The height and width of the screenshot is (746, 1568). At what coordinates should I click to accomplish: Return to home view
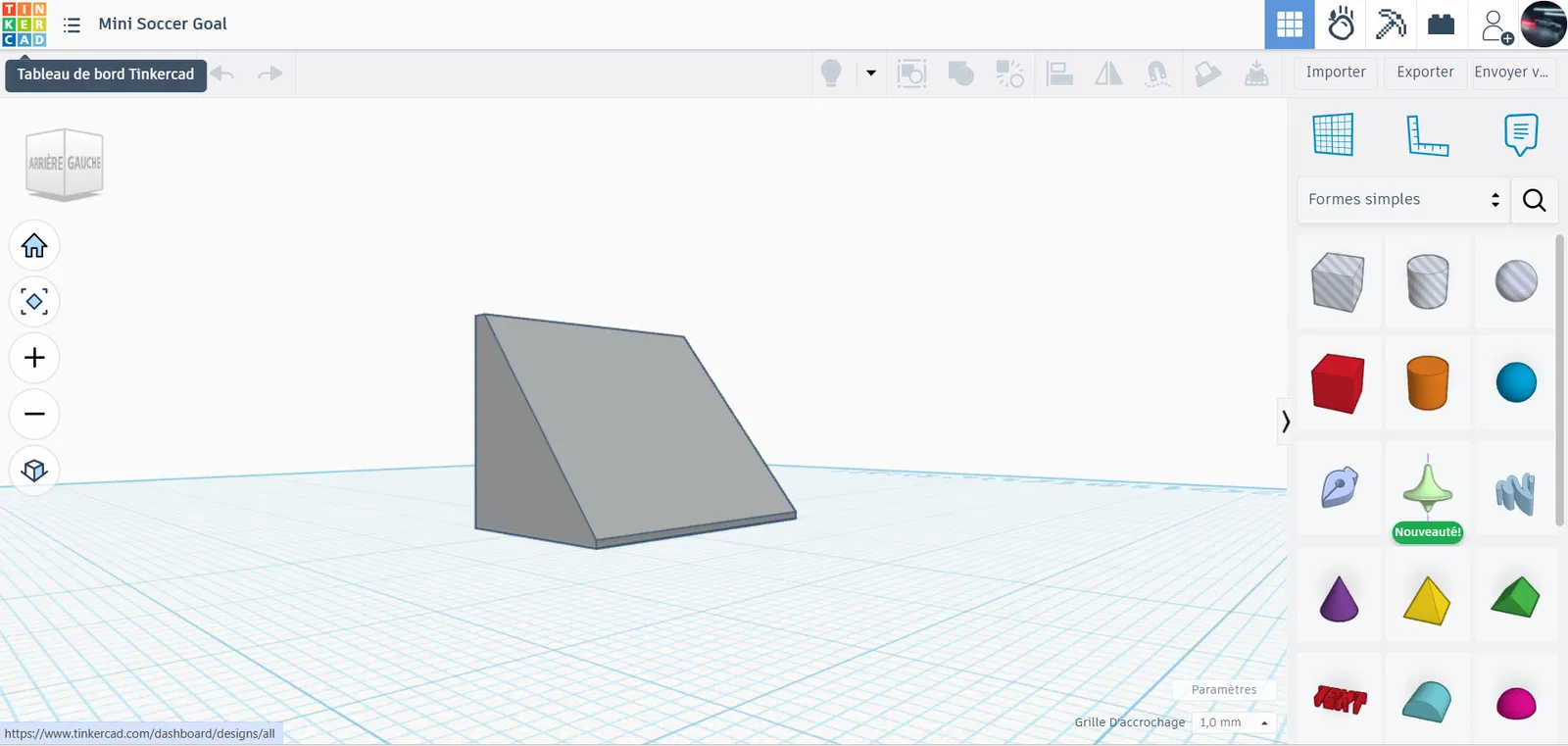(x=34, y=245)
